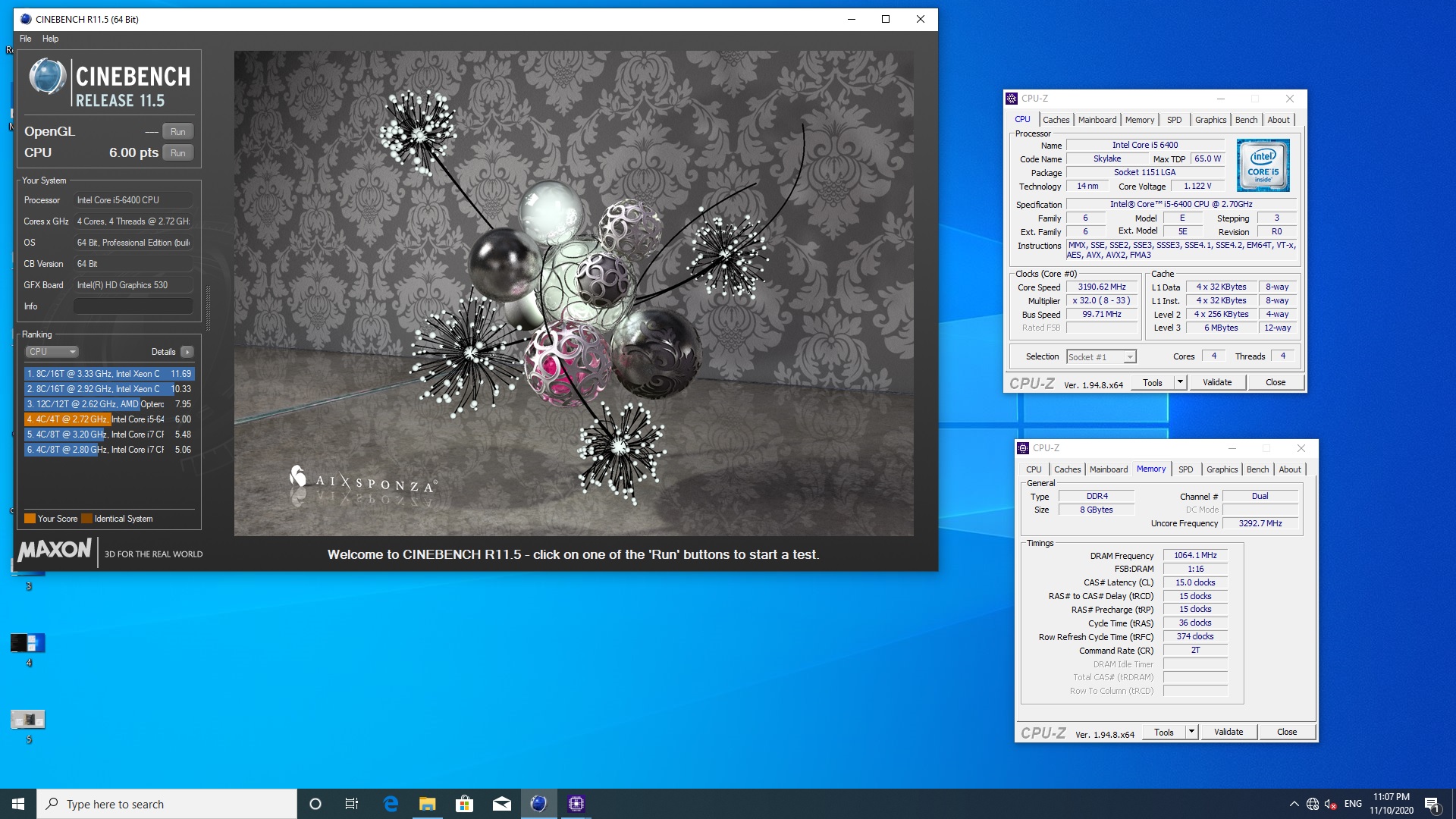
Task: Switch to SPD tab in upper CPU-Z
Action: 1174,120
